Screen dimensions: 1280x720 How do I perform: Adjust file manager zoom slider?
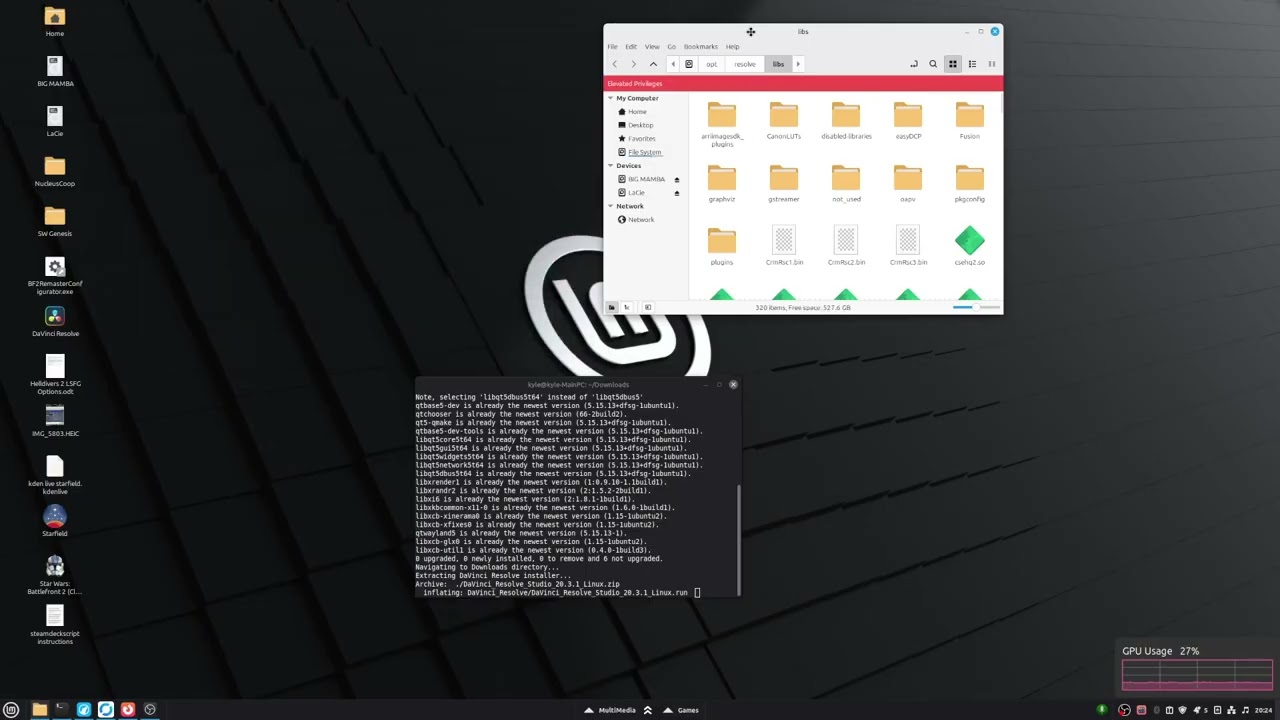click(974, 307)
